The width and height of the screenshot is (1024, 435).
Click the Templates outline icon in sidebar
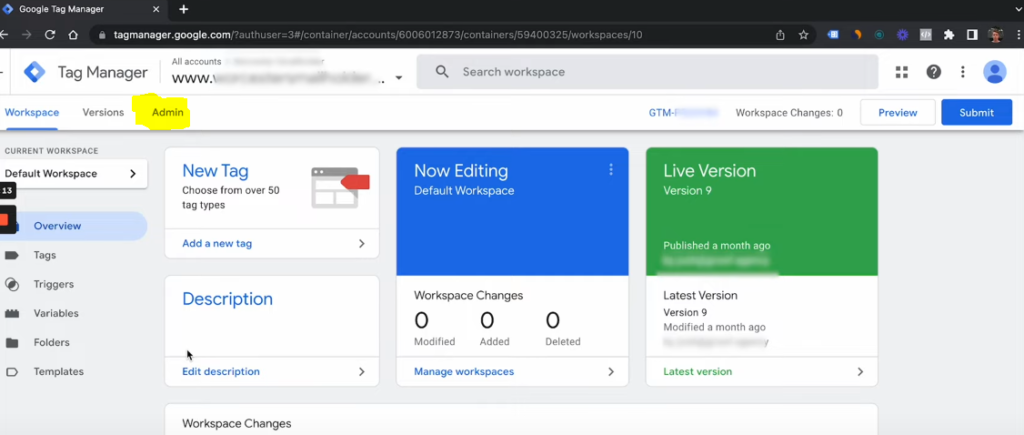pyautogui.click(x=12, y=372)
